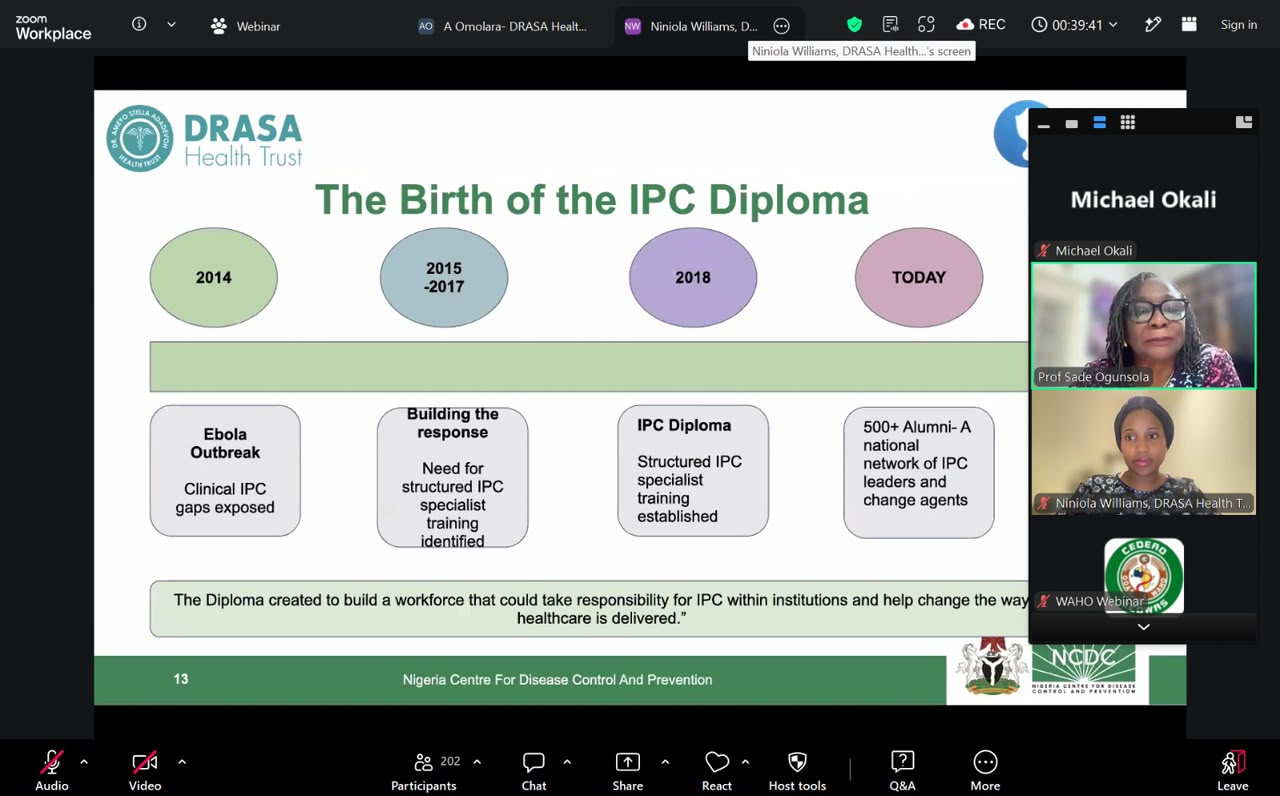The image size is (1280, 796).
Task: Expand chat options arrow
Action: pos(567,762)
